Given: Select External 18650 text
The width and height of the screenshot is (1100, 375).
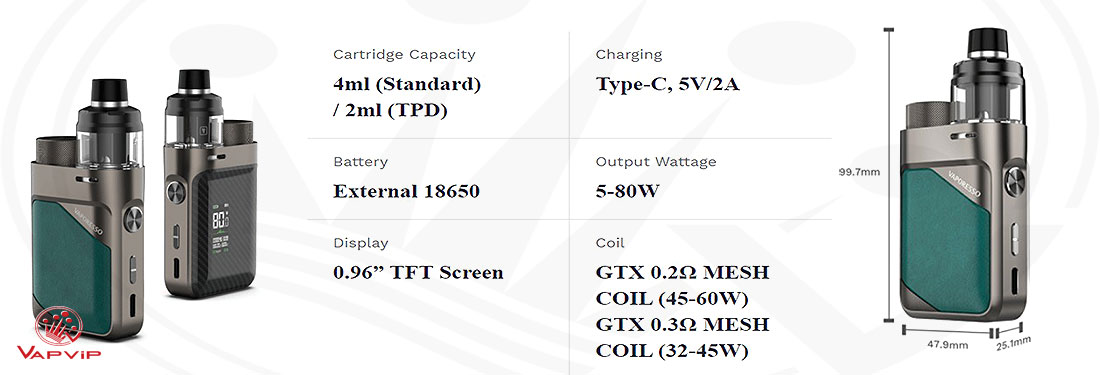Looking at the screenshot, I should [406, 191].
